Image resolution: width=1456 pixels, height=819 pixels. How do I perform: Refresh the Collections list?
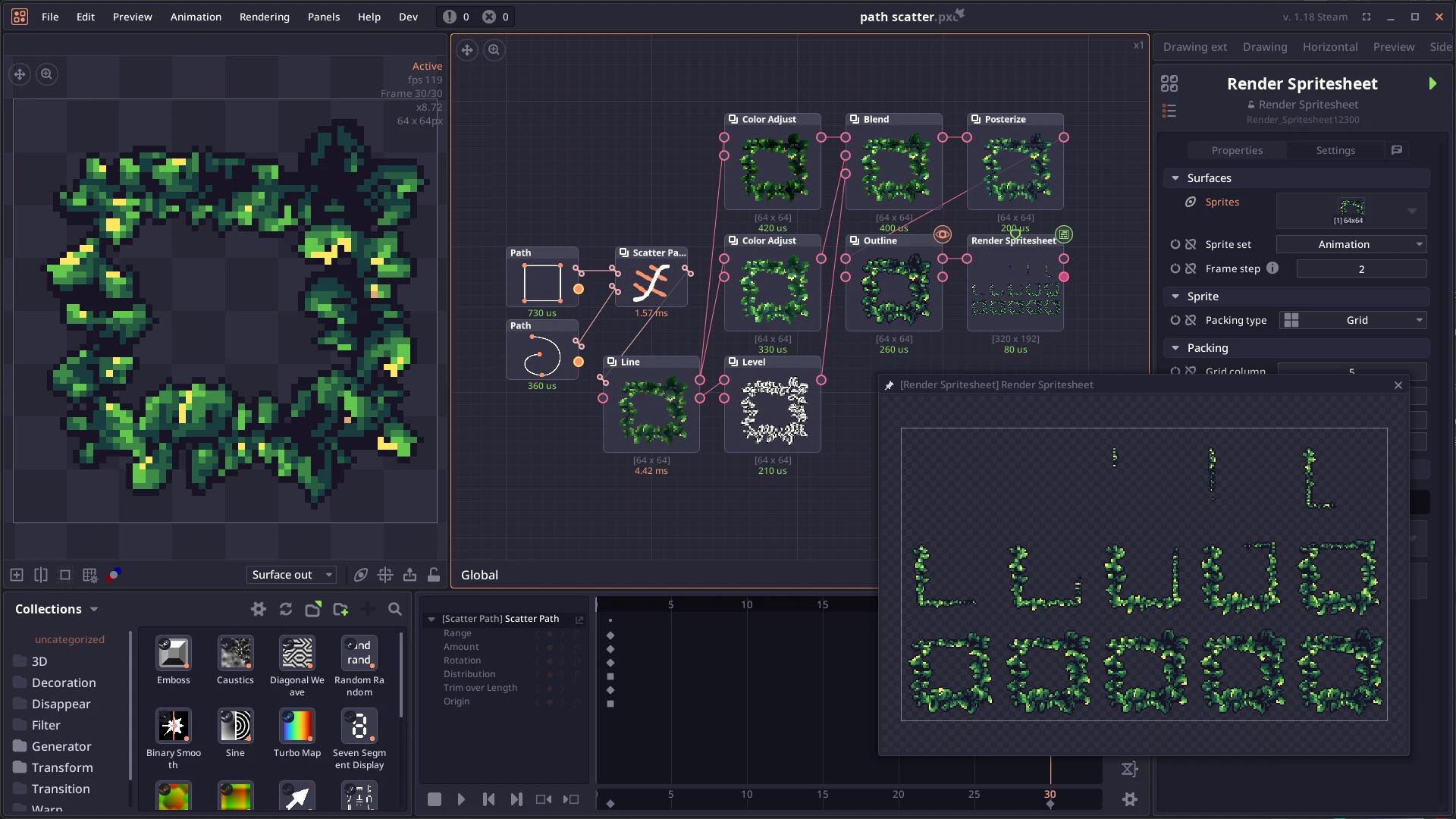pos(286,609)
